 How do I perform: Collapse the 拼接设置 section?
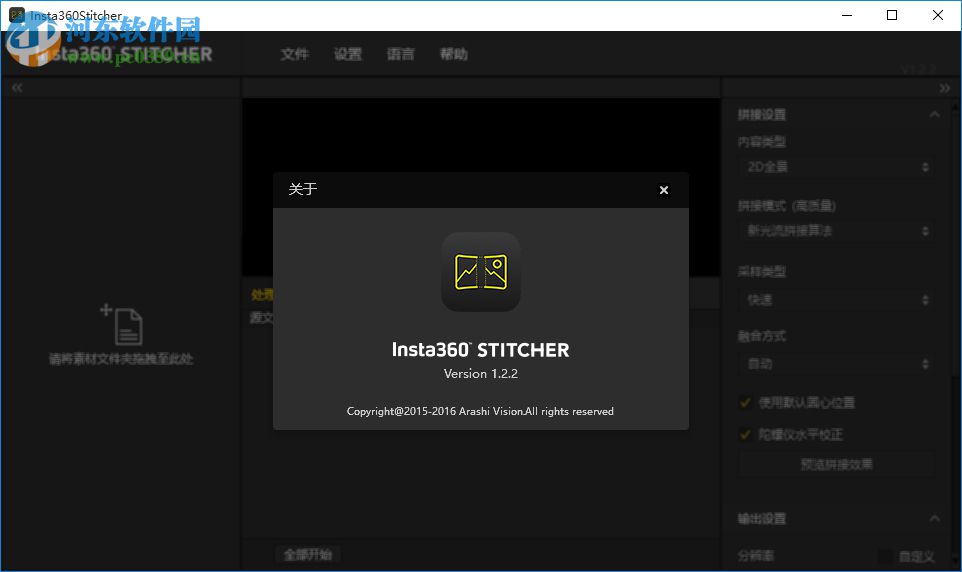pyautogui.click(x=934, y=114)
